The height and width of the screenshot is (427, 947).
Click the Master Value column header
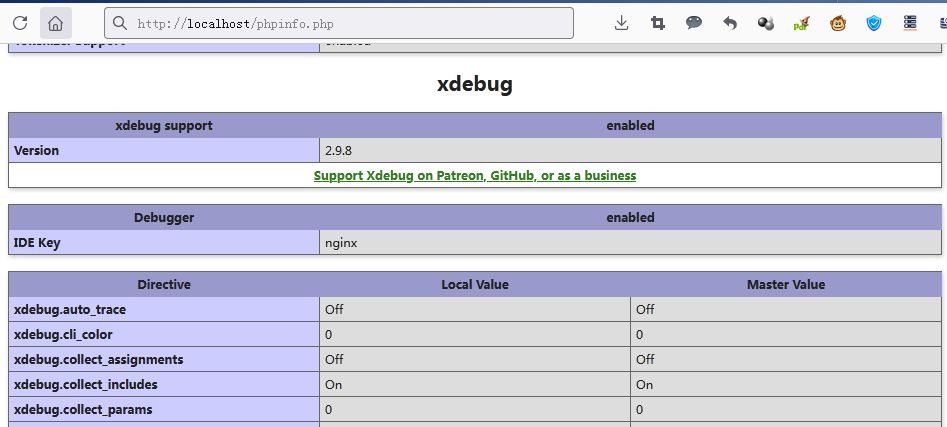(786, 284)
